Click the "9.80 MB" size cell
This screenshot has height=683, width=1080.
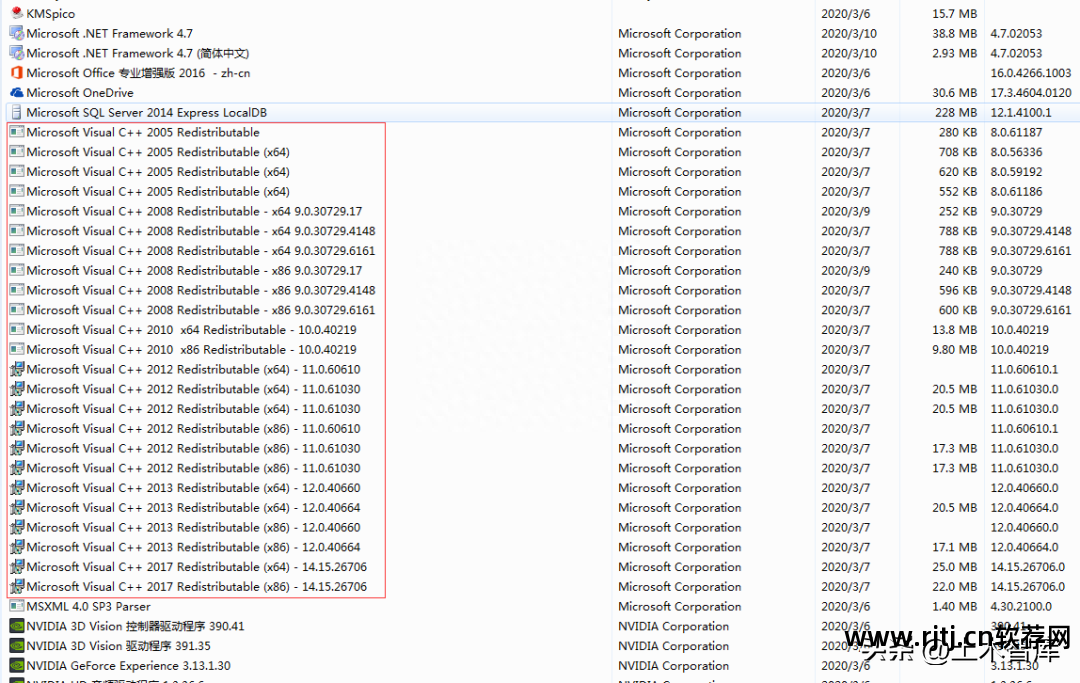(955, 349)
